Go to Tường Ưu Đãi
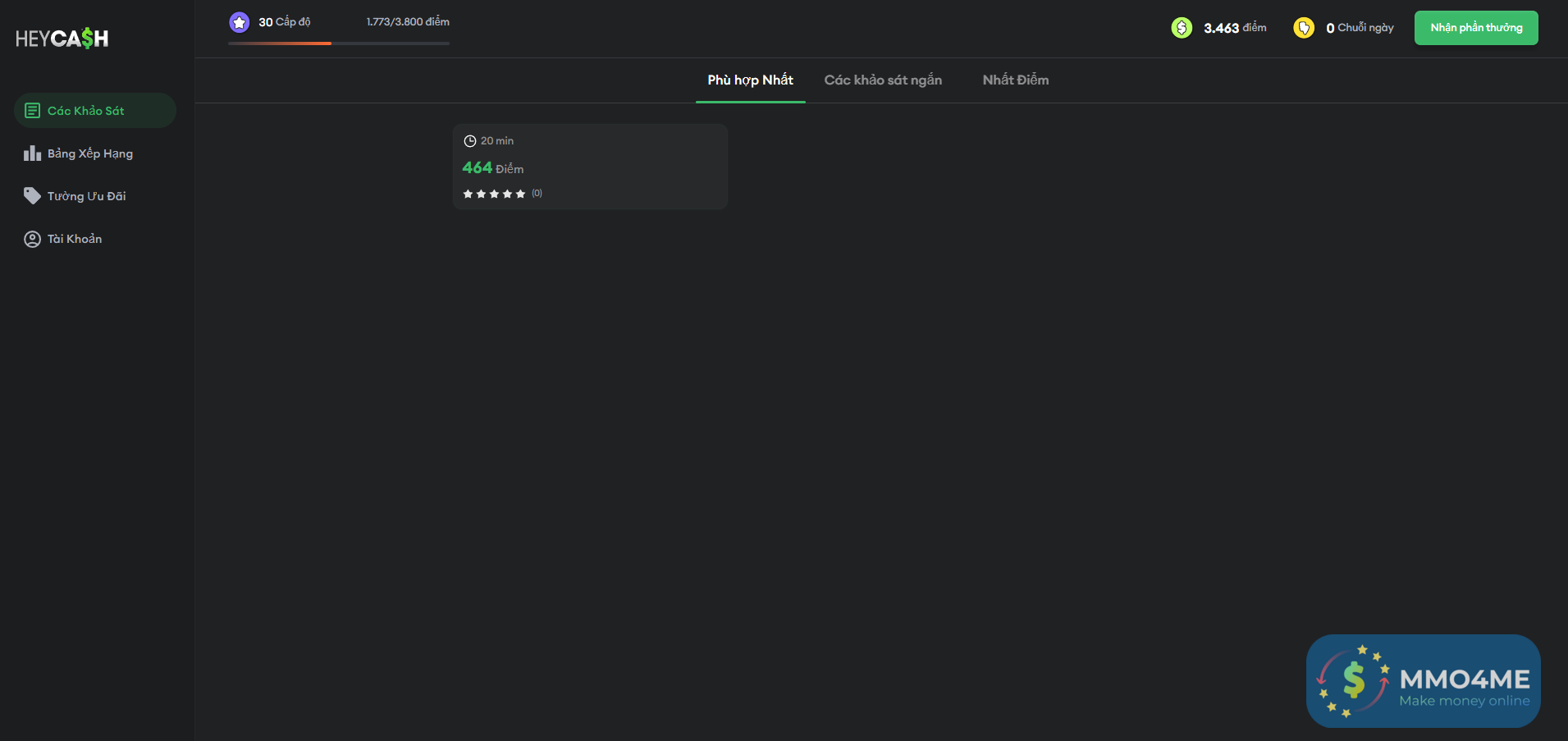 pyautogui.click(x=87, y=196)
